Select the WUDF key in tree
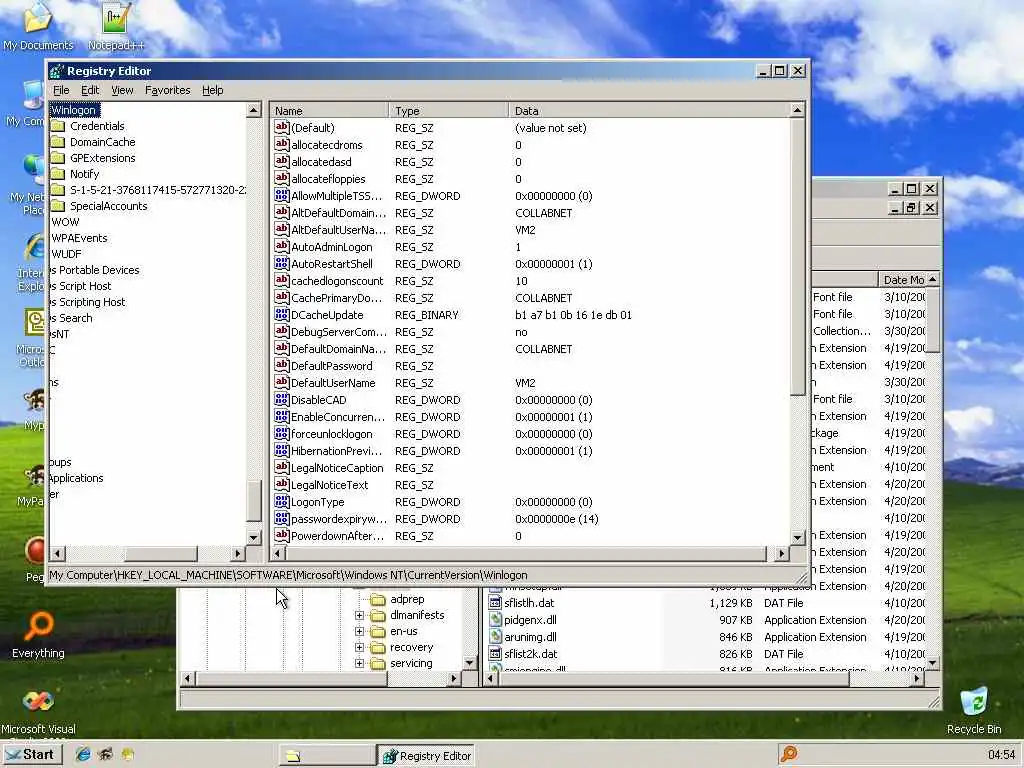Screen dimensions: 1024x768 tap(66, 254)
